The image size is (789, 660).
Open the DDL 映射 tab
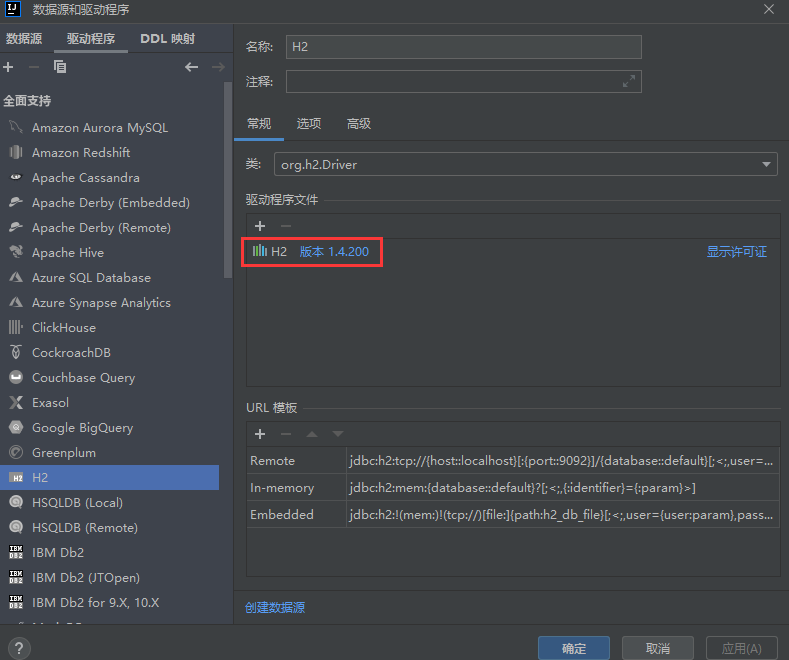point(168,39)
